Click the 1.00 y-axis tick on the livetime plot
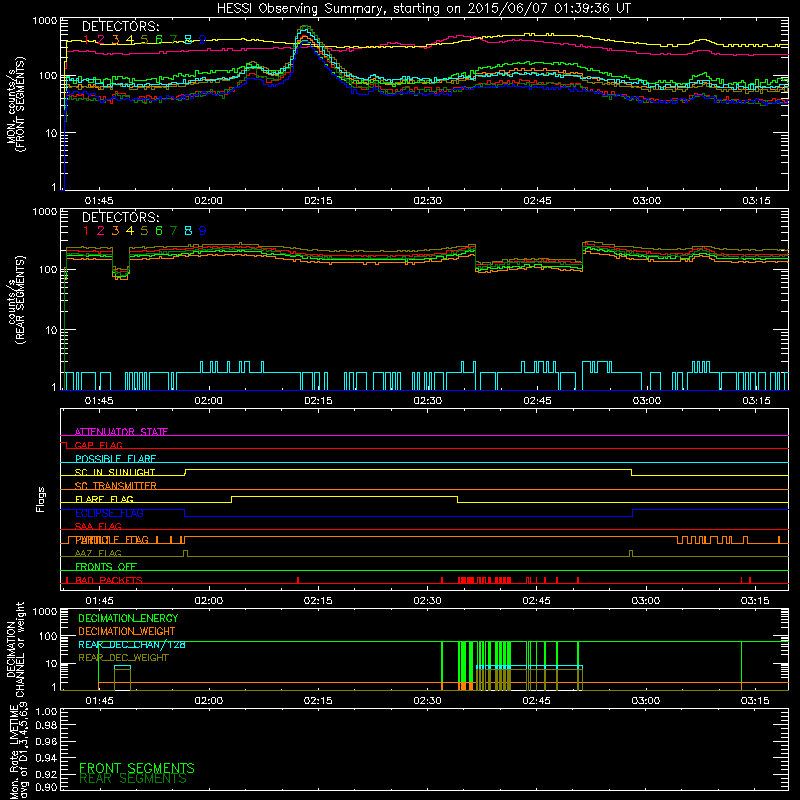800x800 pixels. click(x=46, y=712)
